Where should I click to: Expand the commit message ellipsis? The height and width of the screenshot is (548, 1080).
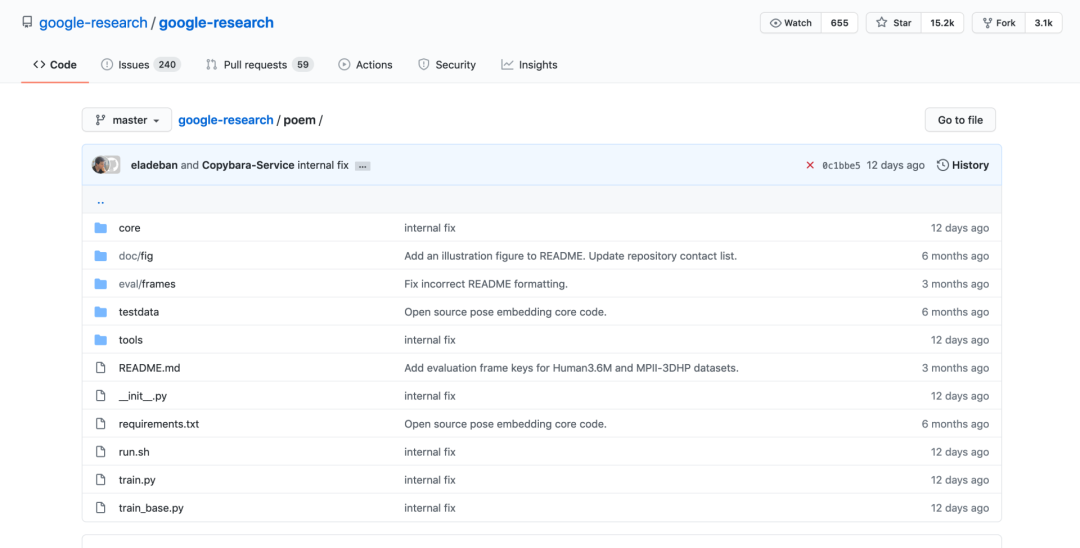click(362, 166)
